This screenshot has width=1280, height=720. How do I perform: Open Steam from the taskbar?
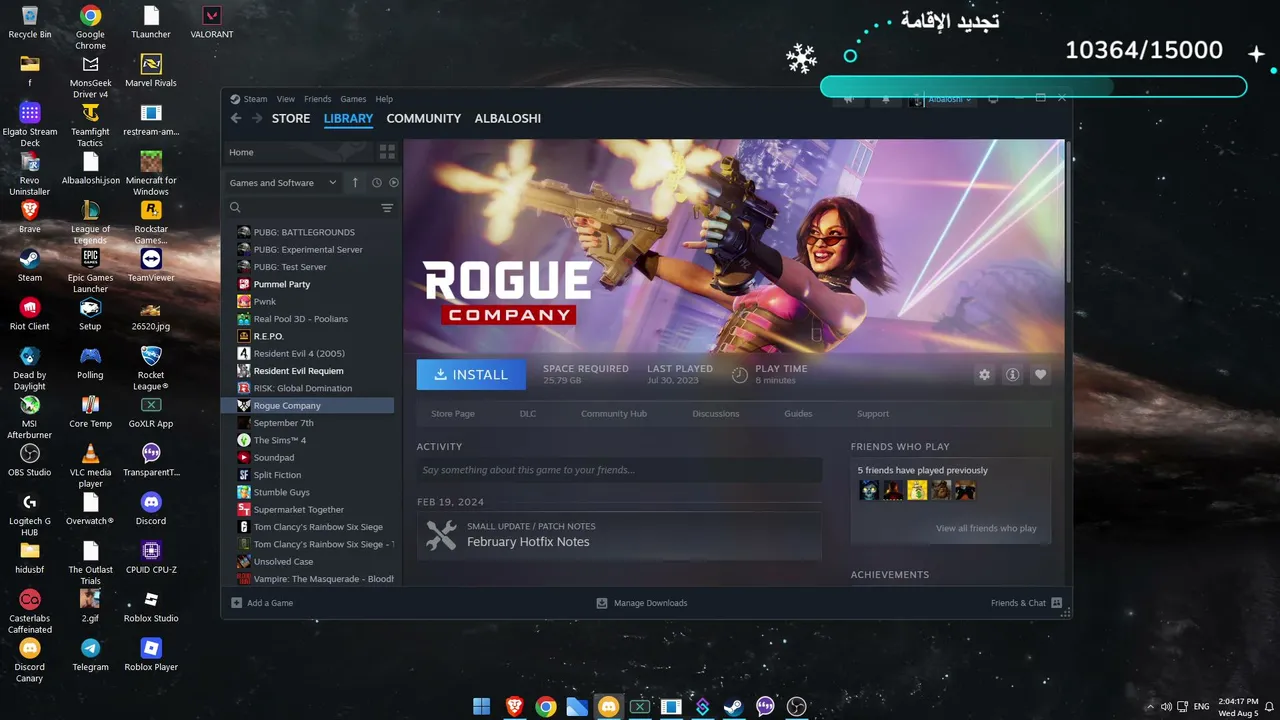[734, 707]
